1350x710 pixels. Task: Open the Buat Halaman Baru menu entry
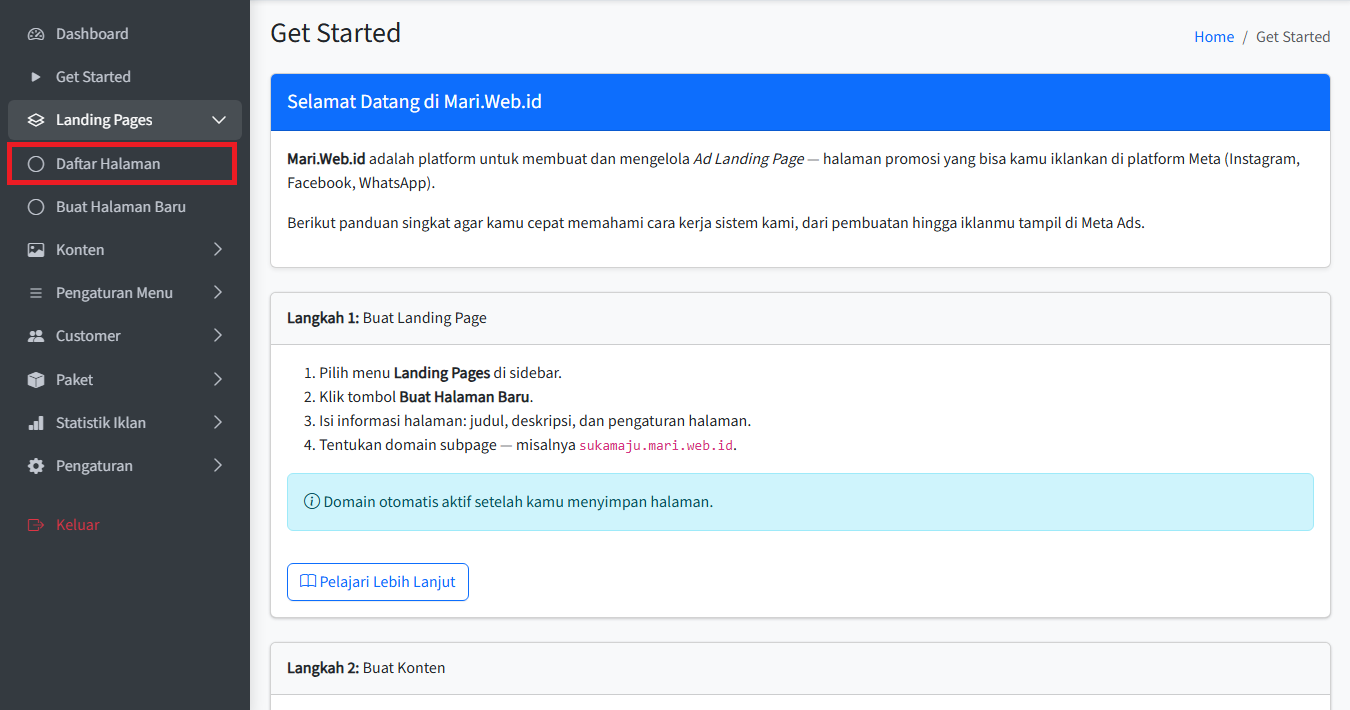(x=121, y=207)
